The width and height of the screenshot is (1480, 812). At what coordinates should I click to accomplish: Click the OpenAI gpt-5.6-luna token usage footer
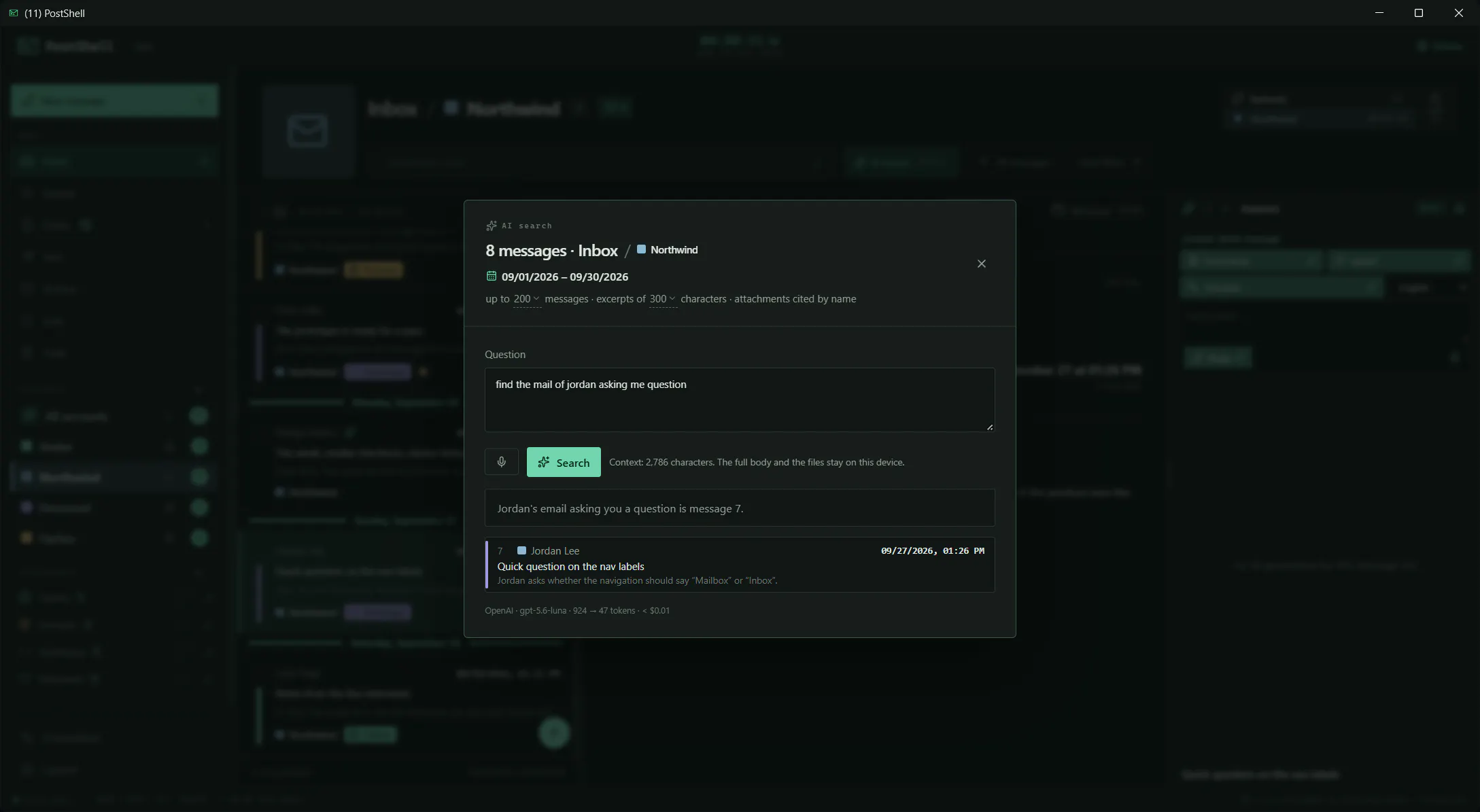click(577, 610)
